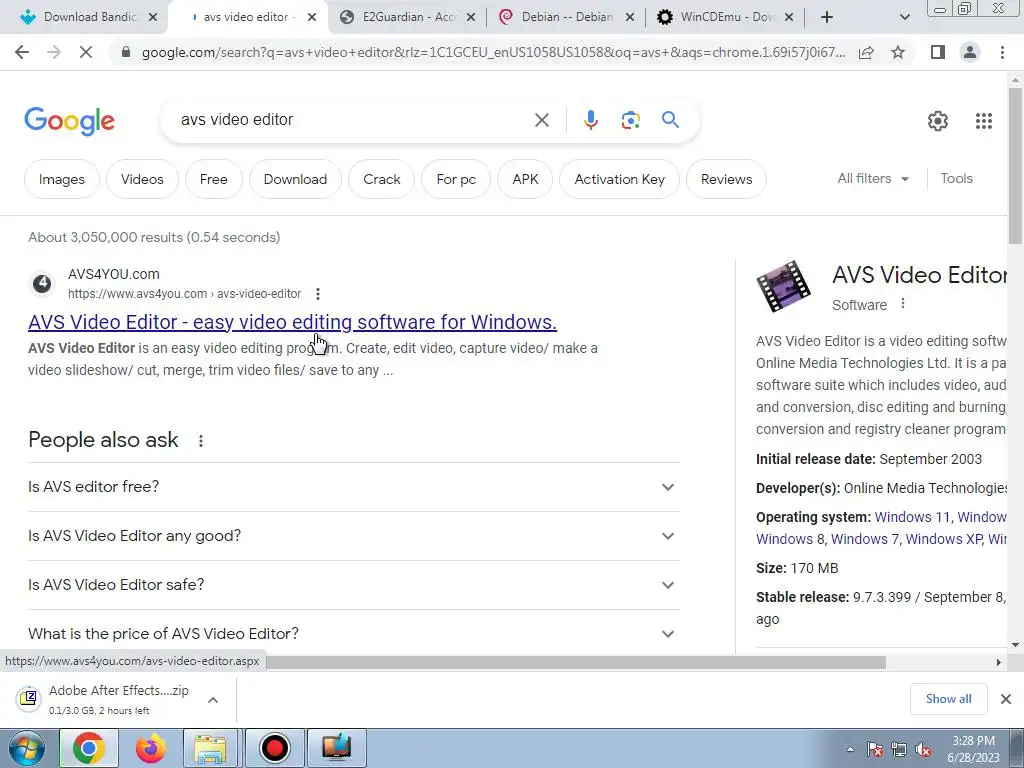Select the Download filter chip
Screen dimensions: 1024x768
295,179
